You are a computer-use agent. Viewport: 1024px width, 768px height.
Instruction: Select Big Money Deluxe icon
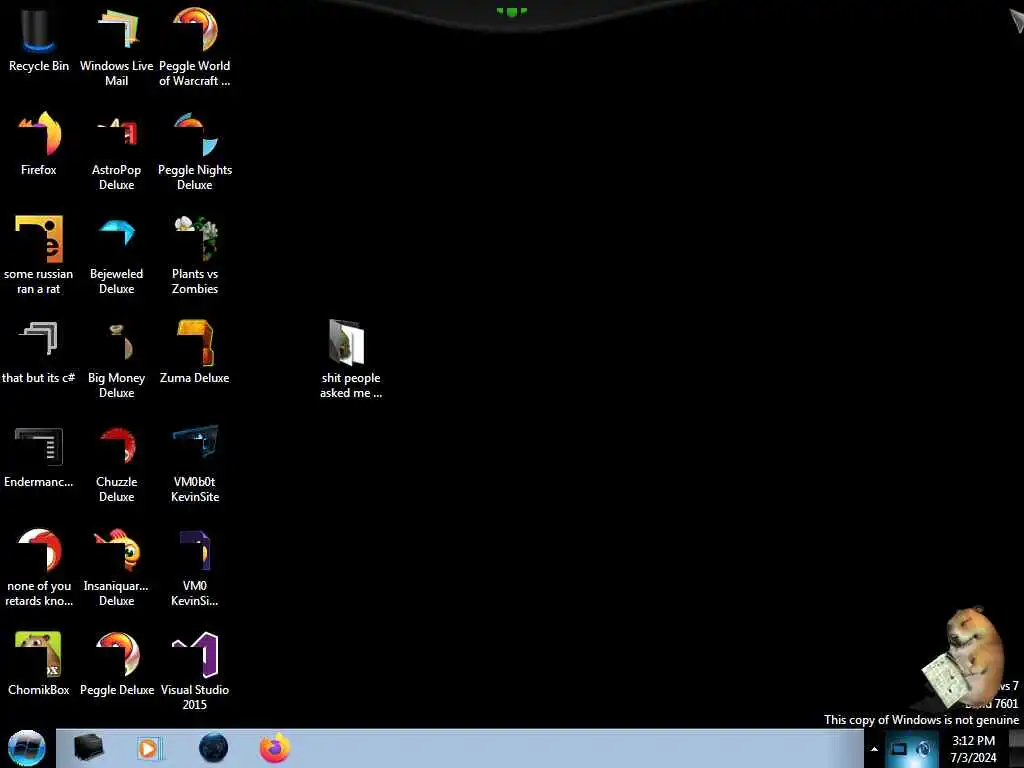[x=116, y=359]
